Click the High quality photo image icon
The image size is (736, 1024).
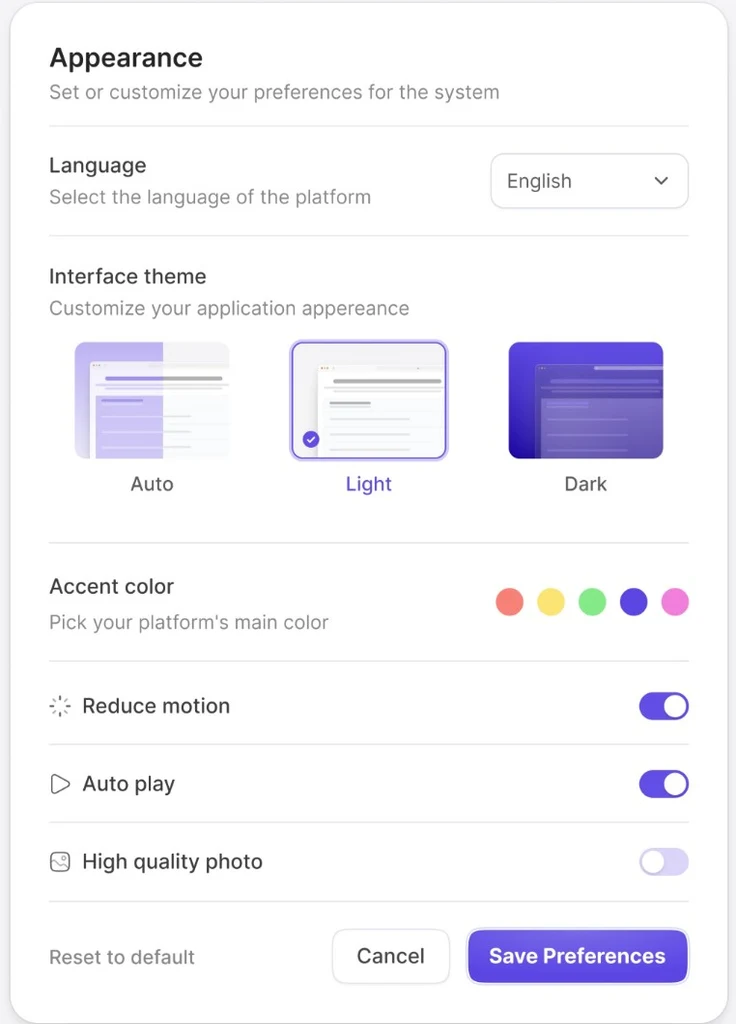[60, 862]
